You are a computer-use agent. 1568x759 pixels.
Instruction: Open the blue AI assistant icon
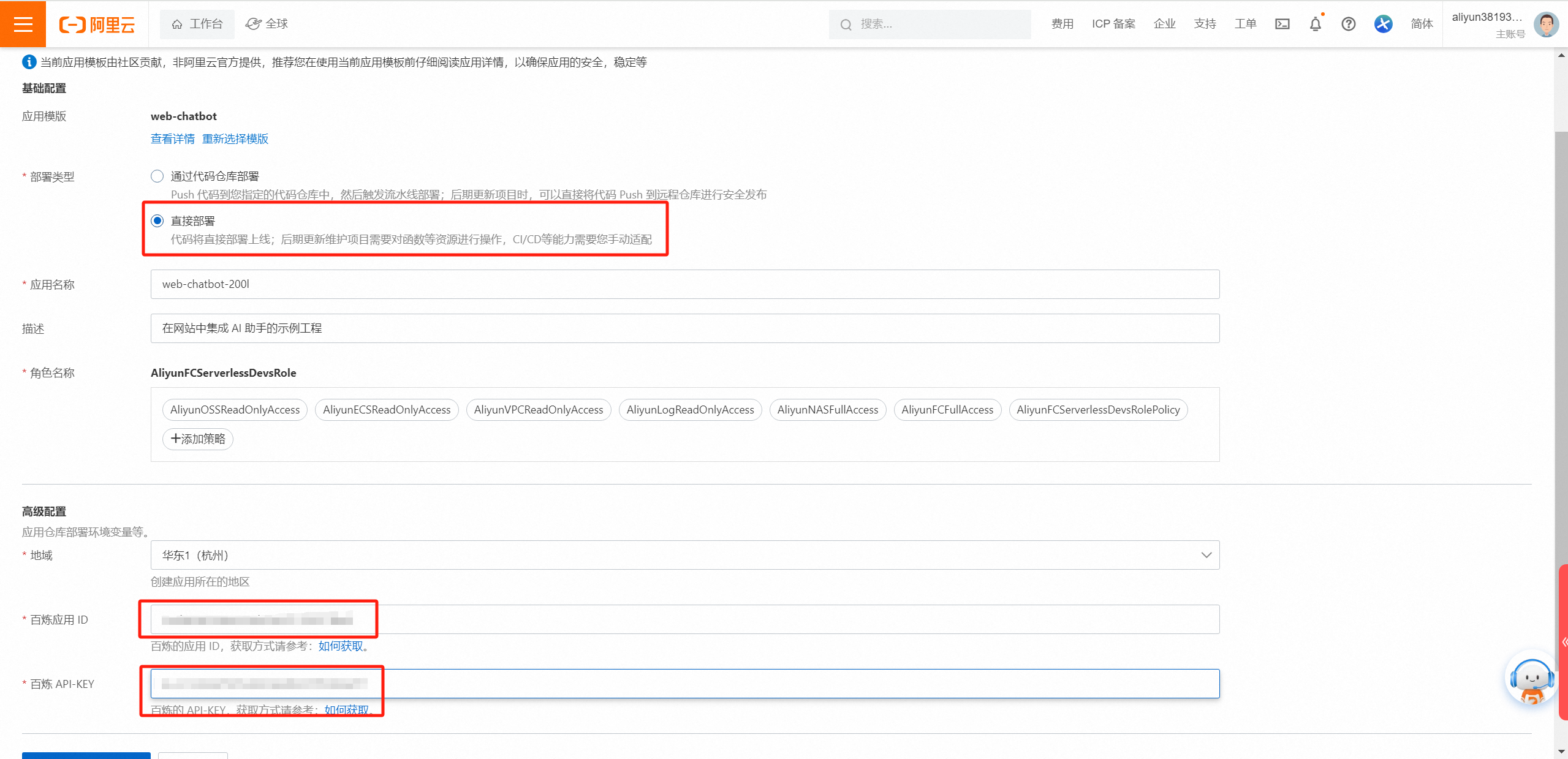[1383, 24]
